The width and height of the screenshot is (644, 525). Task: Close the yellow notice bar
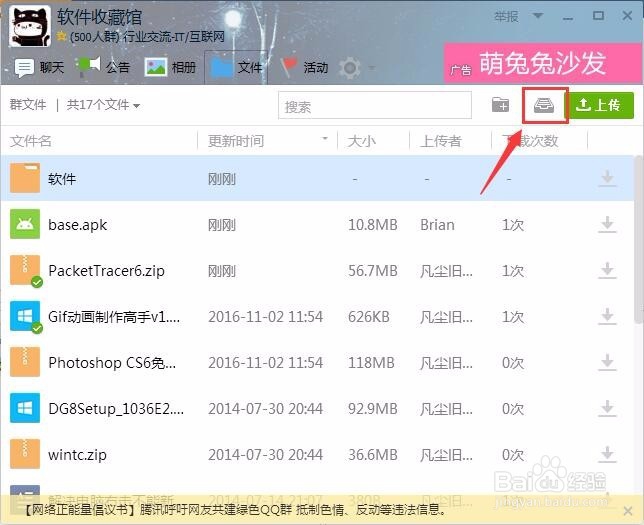(x=628, y=511)
